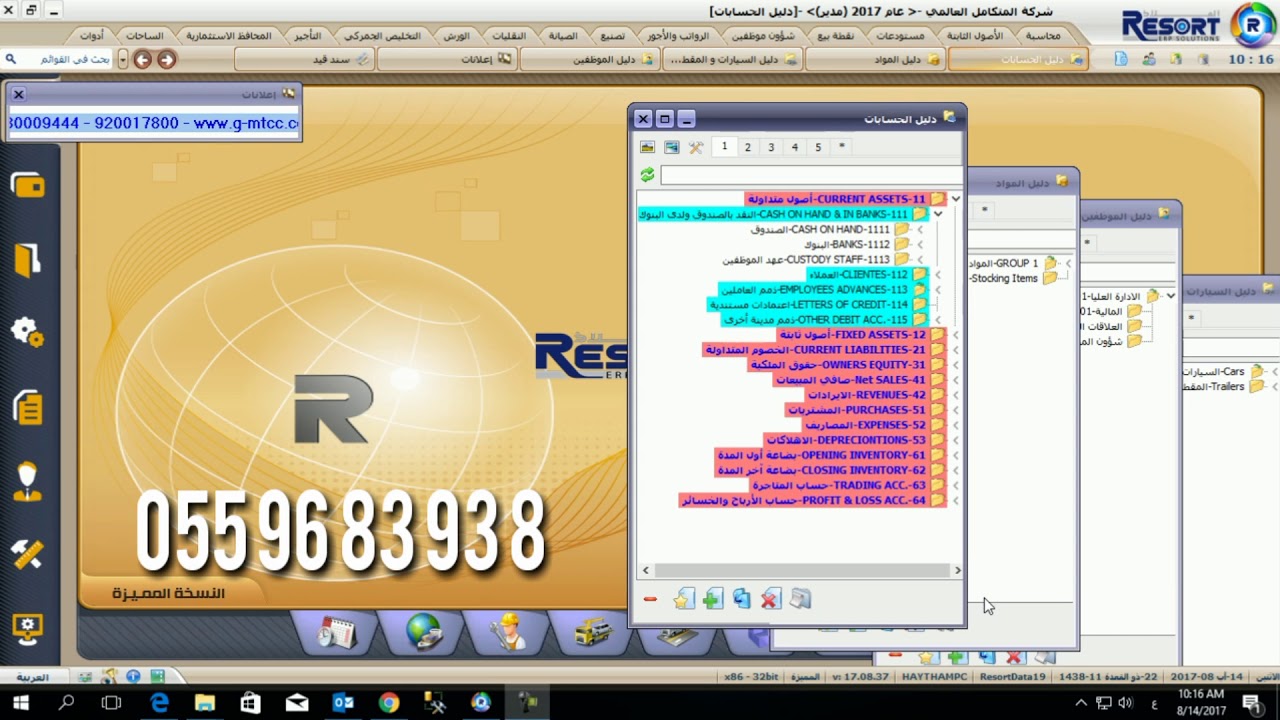The width and height of the screenshot is (1280, 720).
Task: Switch to سند قيد window tab
Action: coord(303,60)
